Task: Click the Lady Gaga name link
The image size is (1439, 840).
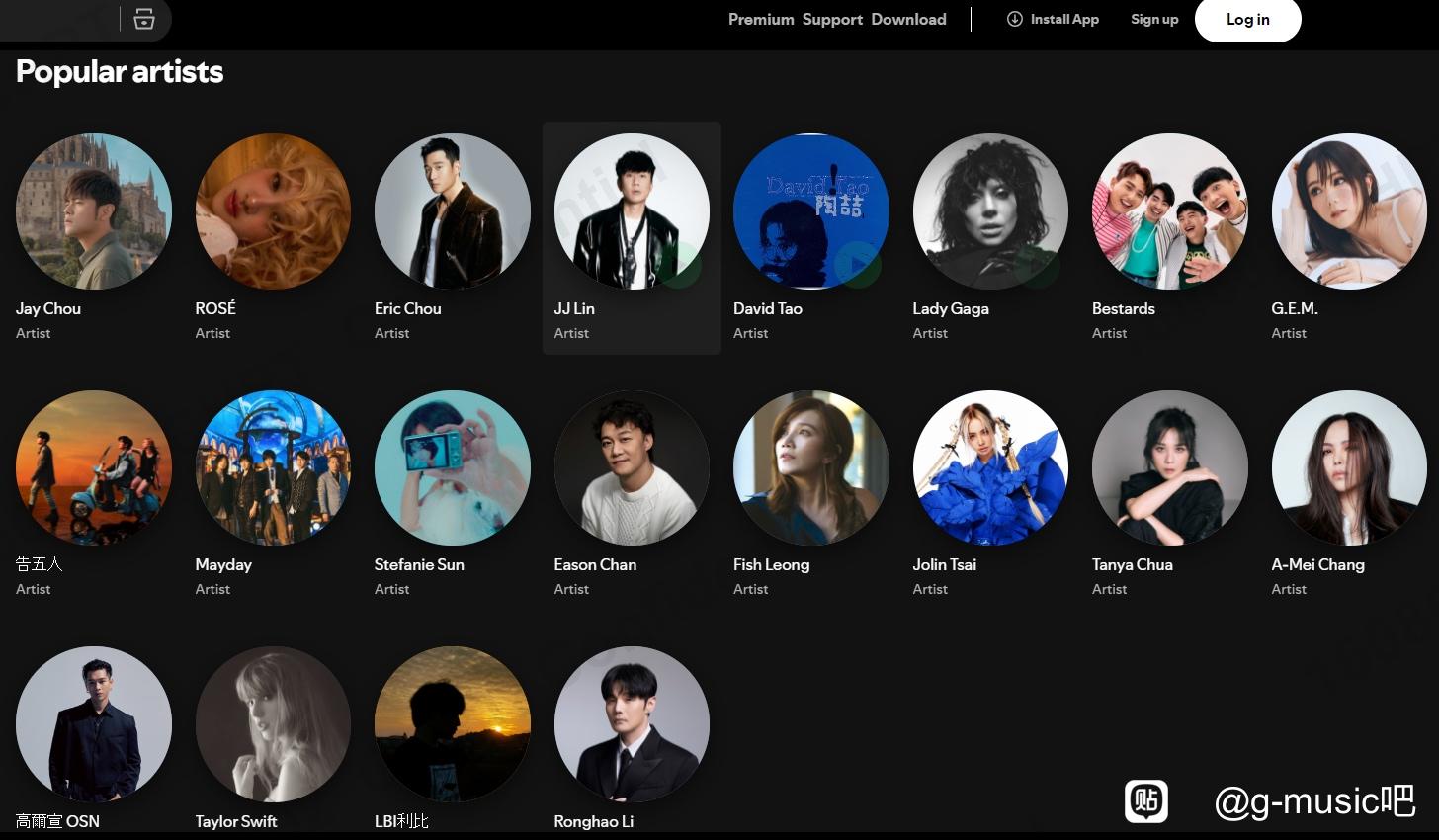Action: [951, 308]
